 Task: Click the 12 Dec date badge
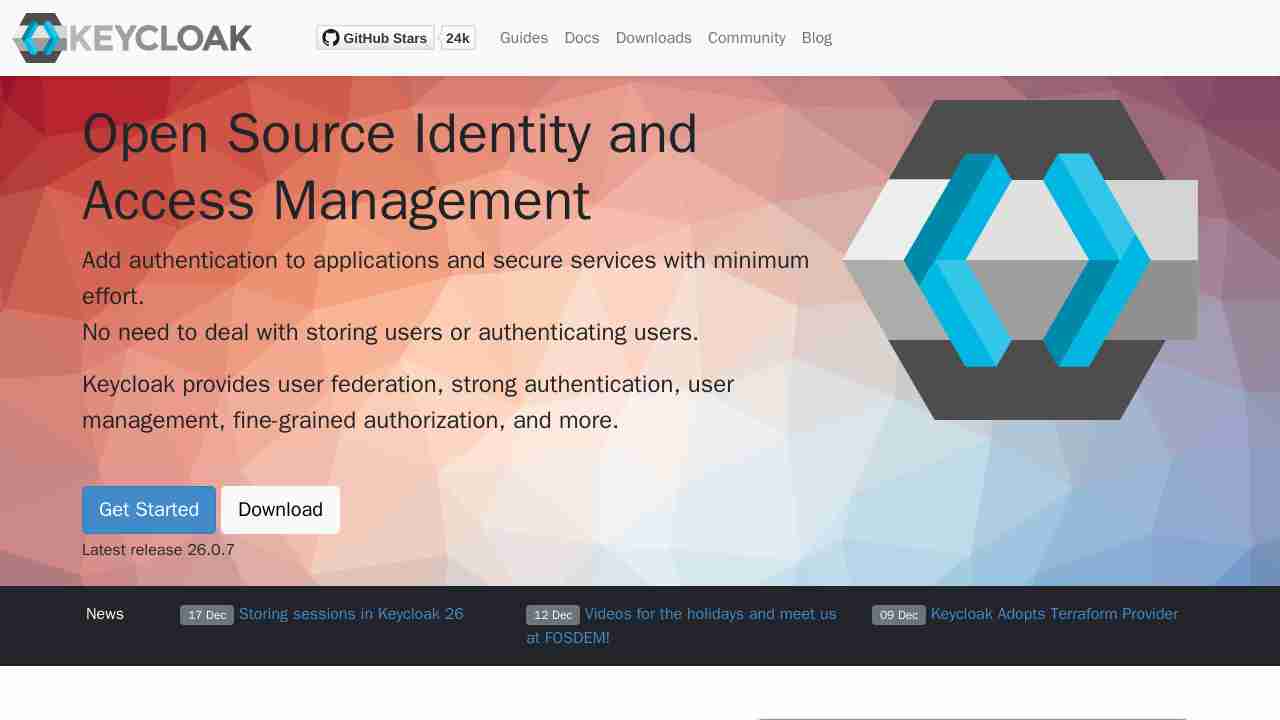[553, 615]
